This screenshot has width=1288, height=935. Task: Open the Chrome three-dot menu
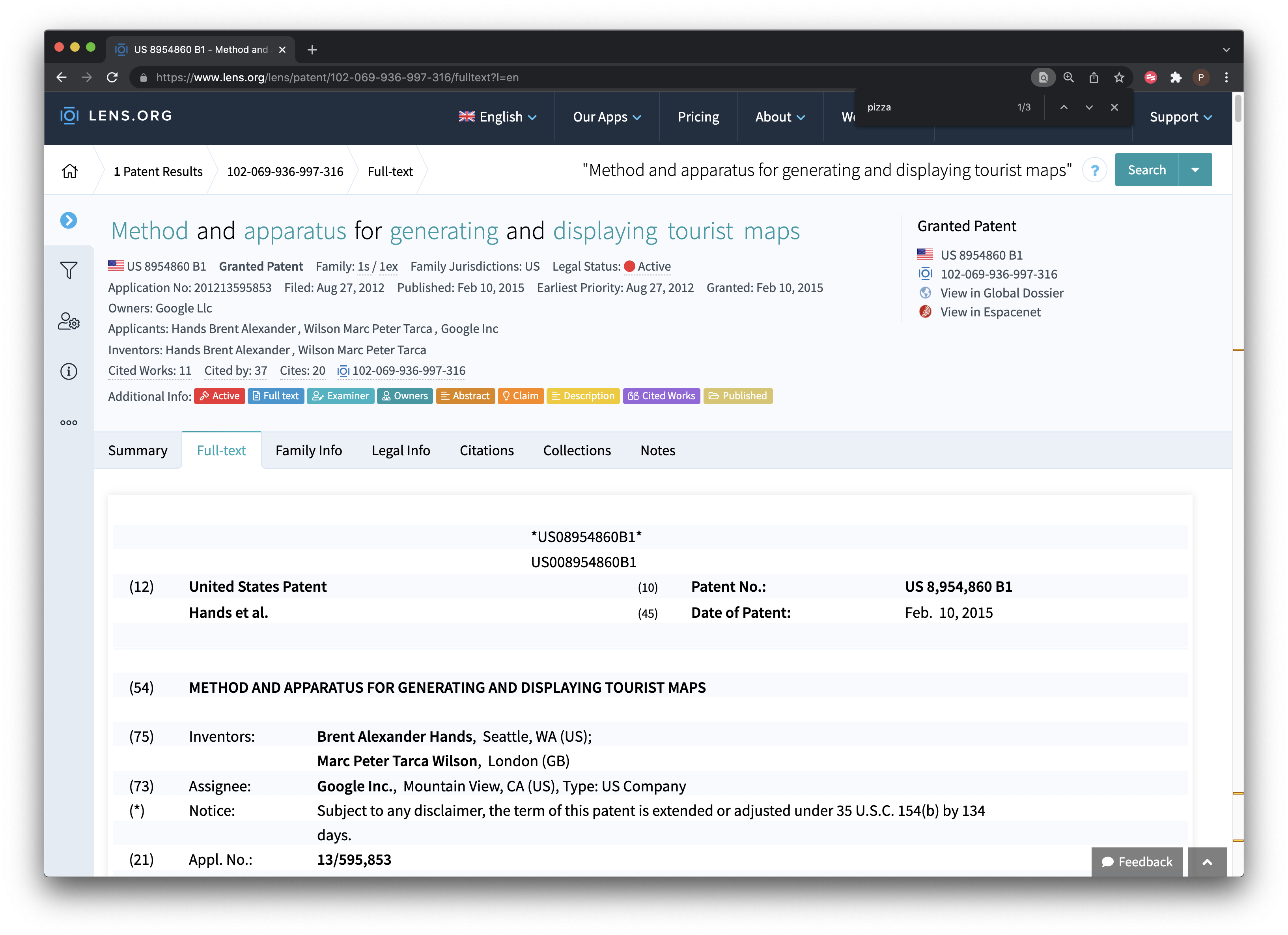click(x=1226, y=77)
